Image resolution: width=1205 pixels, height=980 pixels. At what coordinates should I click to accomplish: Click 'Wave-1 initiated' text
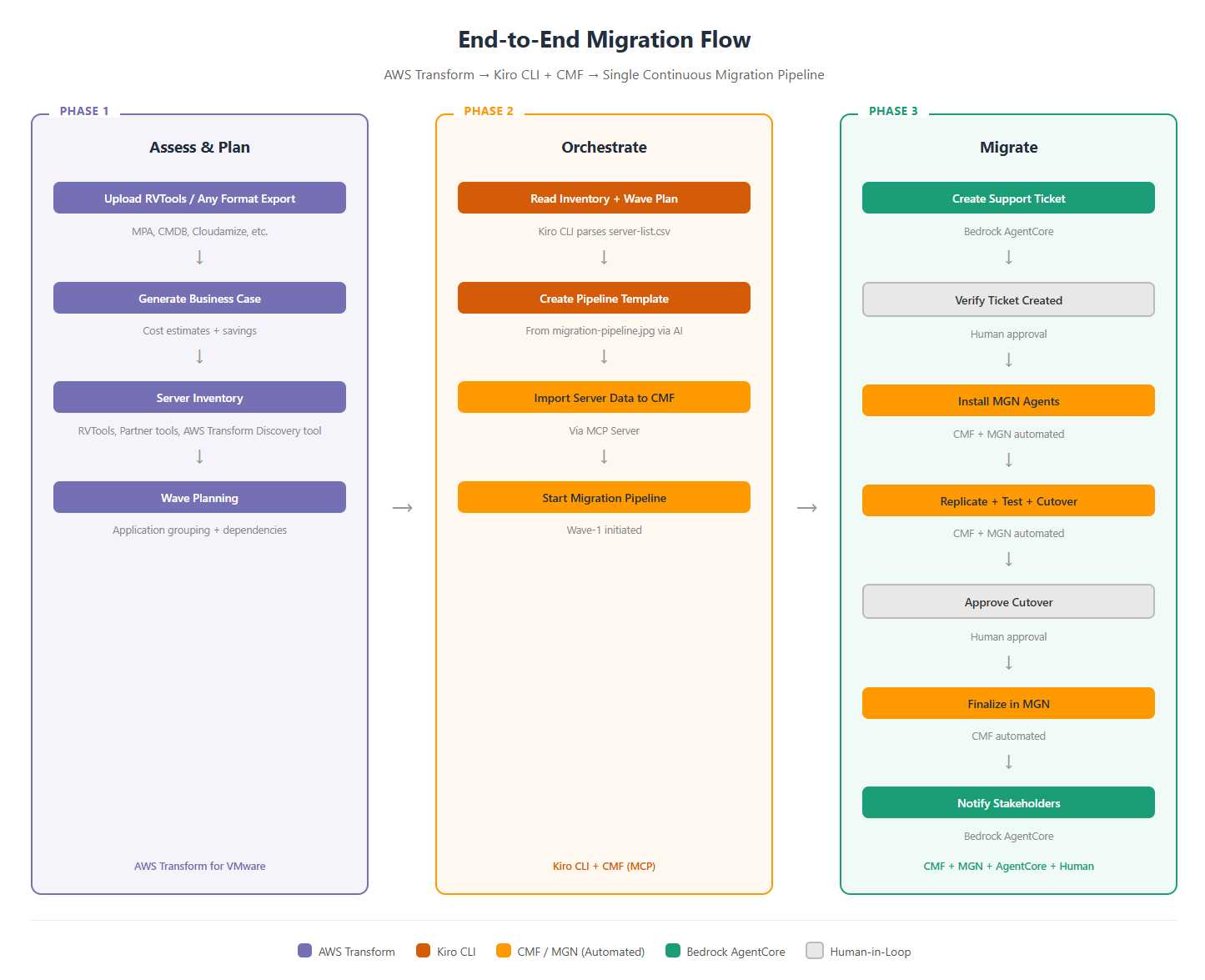[604, 530]
